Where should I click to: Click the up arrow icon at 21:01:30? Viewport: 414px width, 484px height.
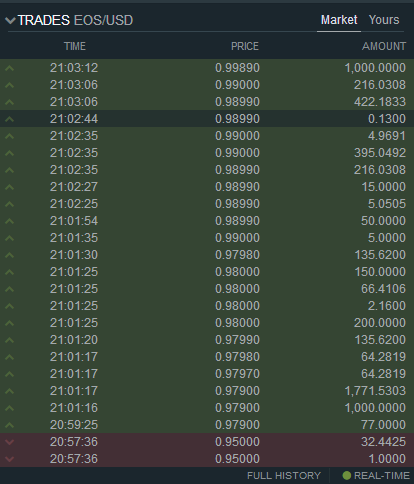(10, 255)
